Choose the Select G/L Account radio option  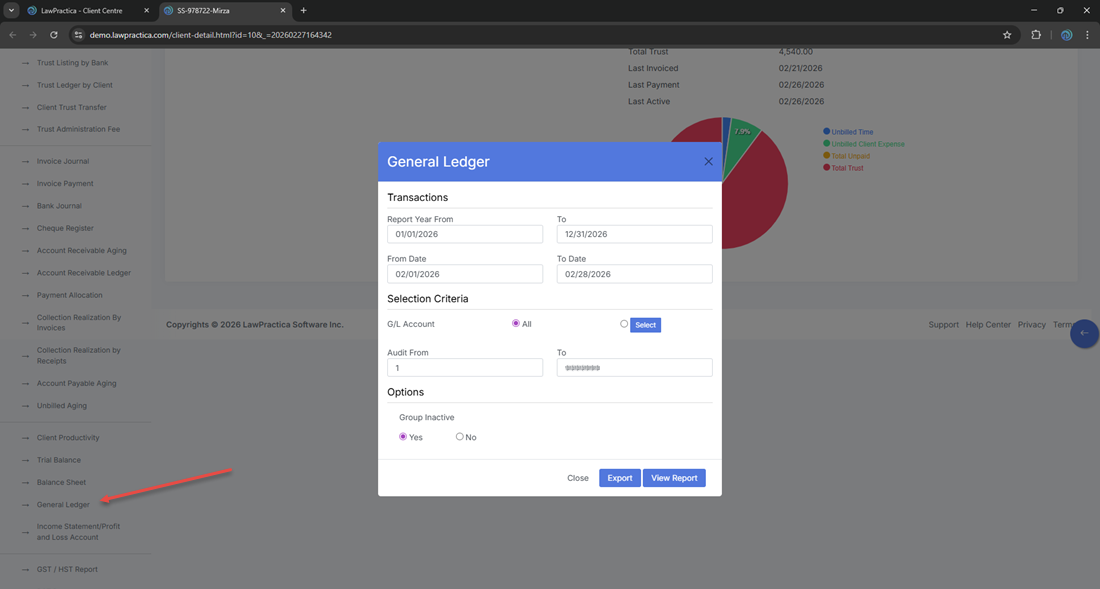pos(624,324)
